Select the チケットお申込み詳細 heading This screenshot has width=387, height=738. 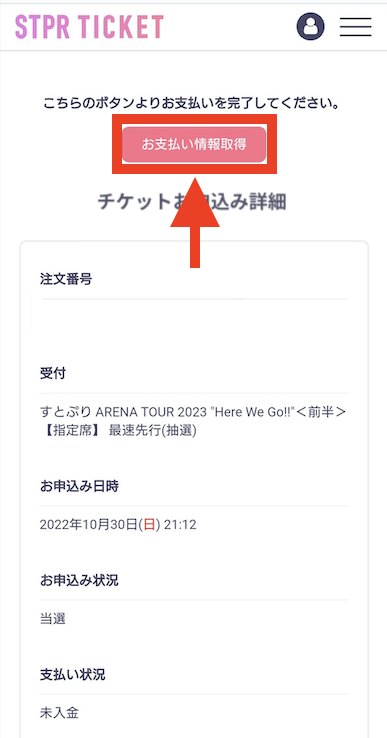[192, 202]
